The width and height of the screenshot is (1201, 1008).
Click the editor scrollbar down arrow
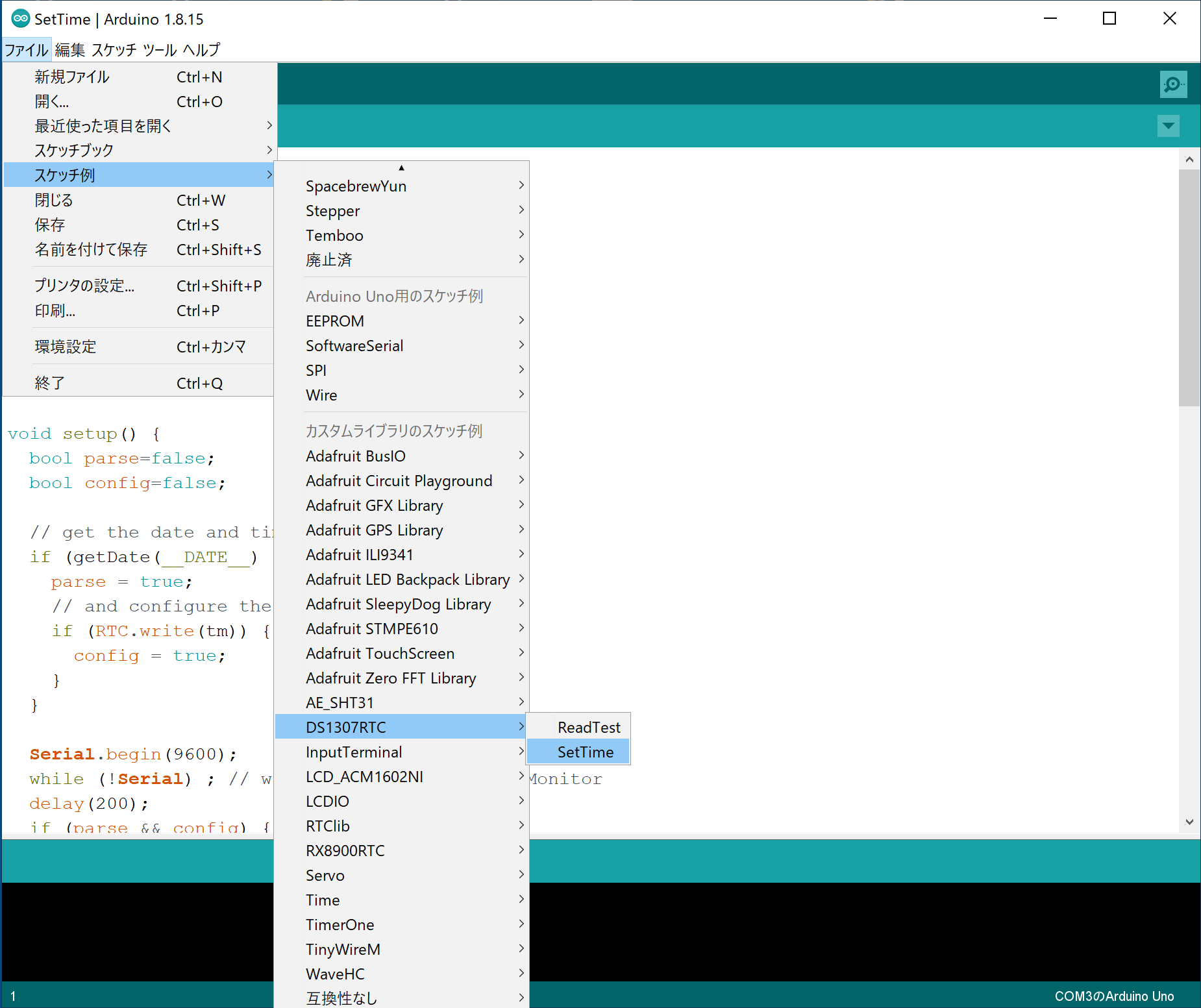click(x=1189, y=822)
